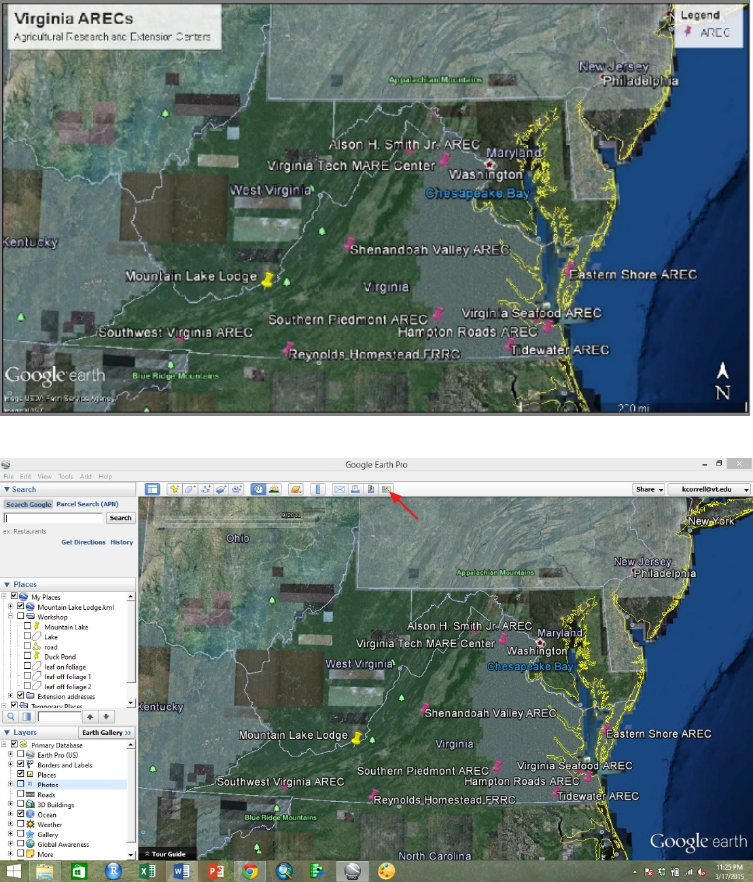Click the History link
753x882 pixels.
[121, 542]
